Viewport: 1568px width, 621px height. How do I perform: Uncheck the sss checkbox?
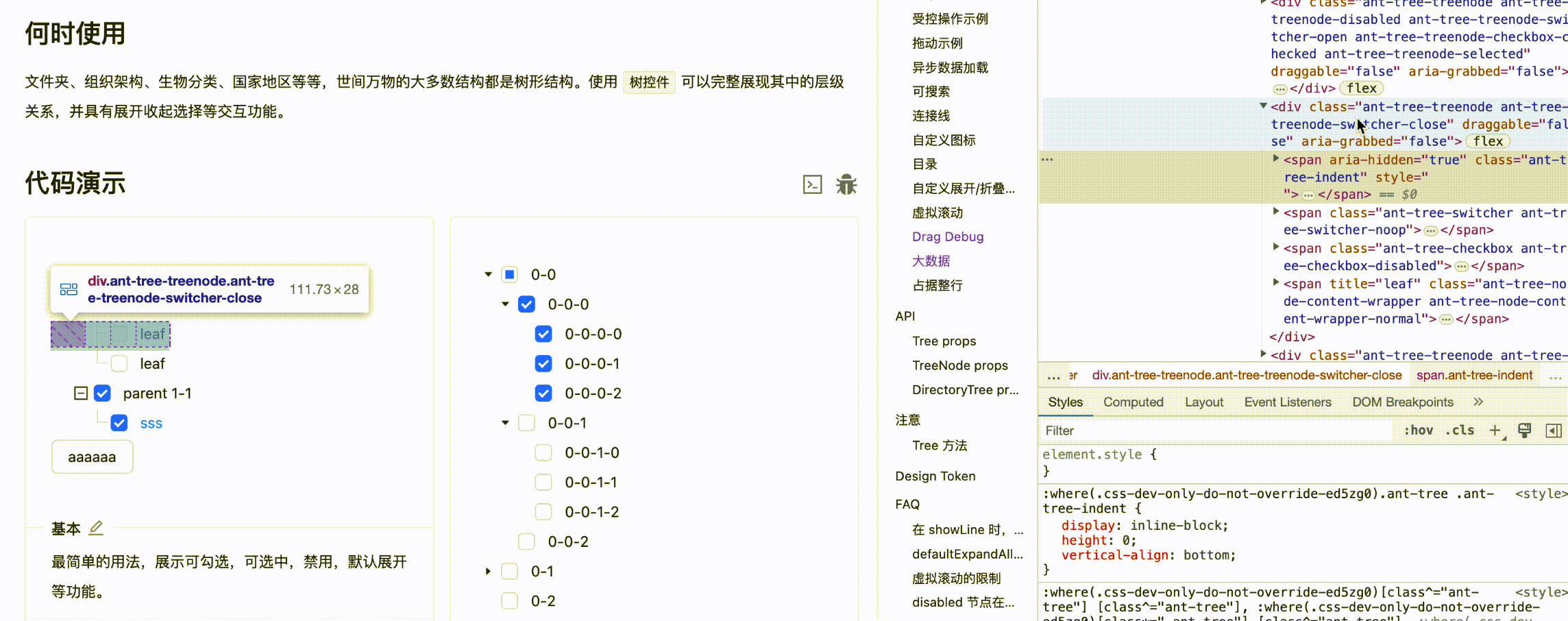119,423
